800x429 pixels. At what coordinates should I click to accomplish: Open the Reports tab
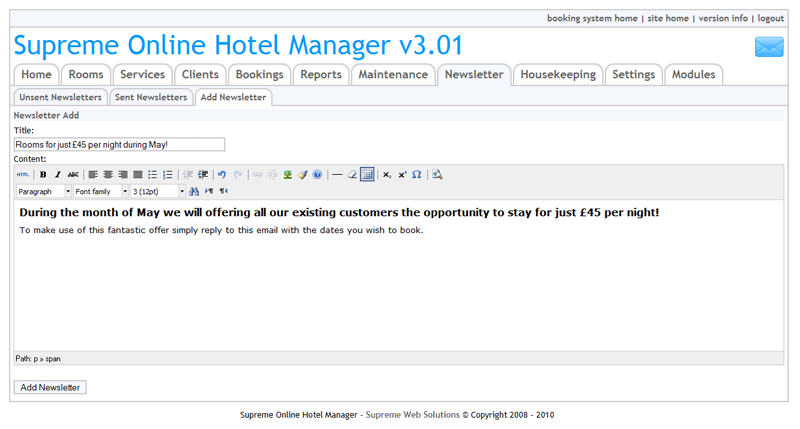pos(321,74)
